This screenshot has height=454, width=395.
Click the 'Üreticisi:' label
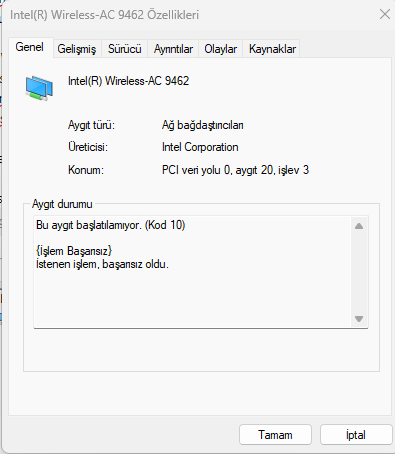tap(88, 147)
